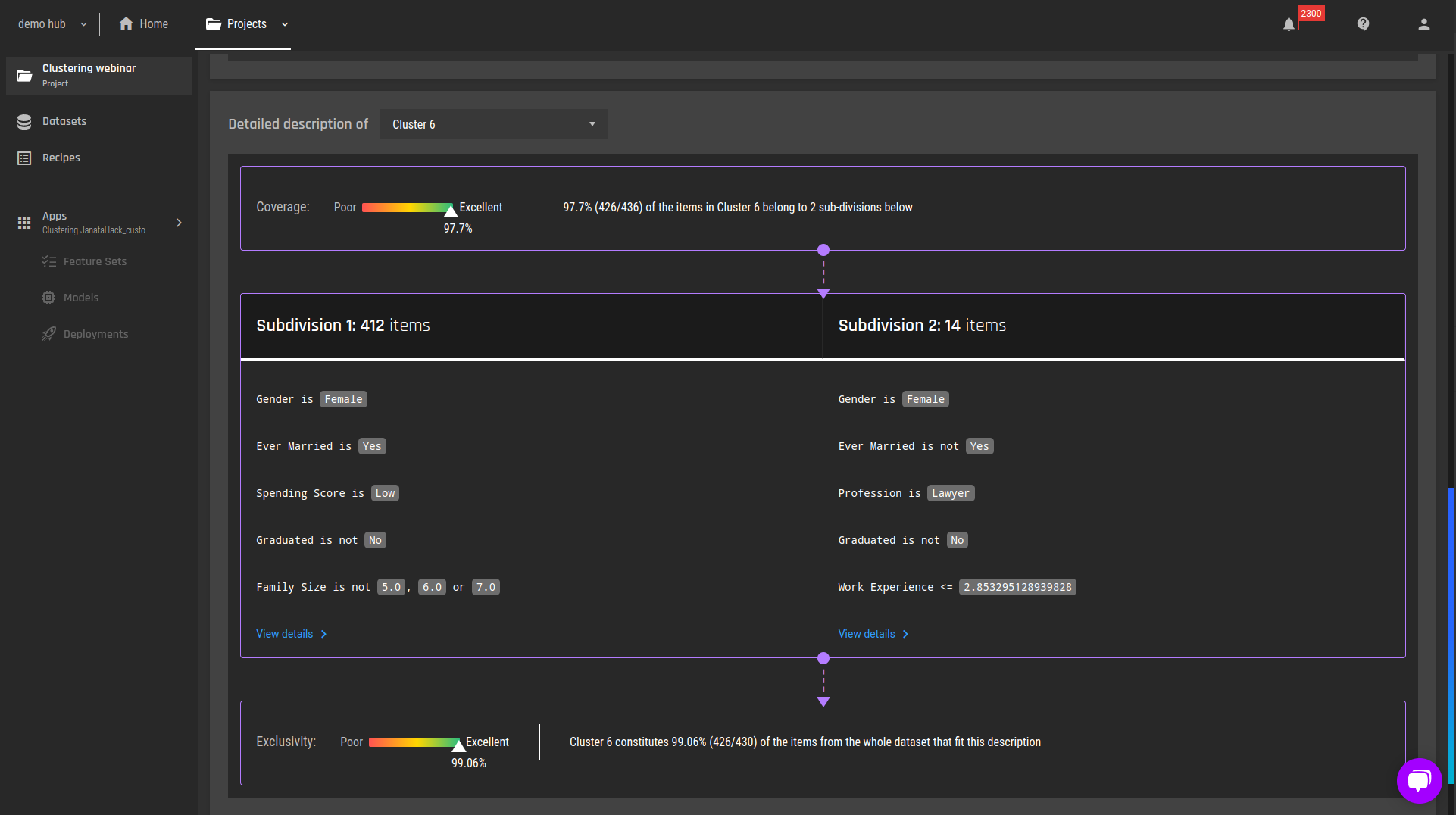This screenshot has width=1456, height=815.
Task: Open the Projects dropdown chevron
Action: pos(285,24)
